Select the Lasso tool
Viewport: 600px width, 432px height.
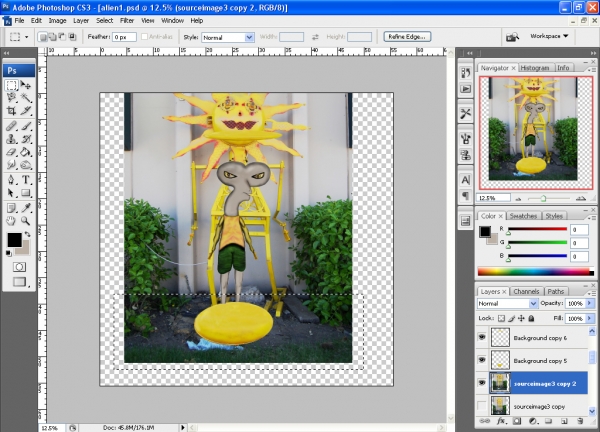[x=11, y=98]
